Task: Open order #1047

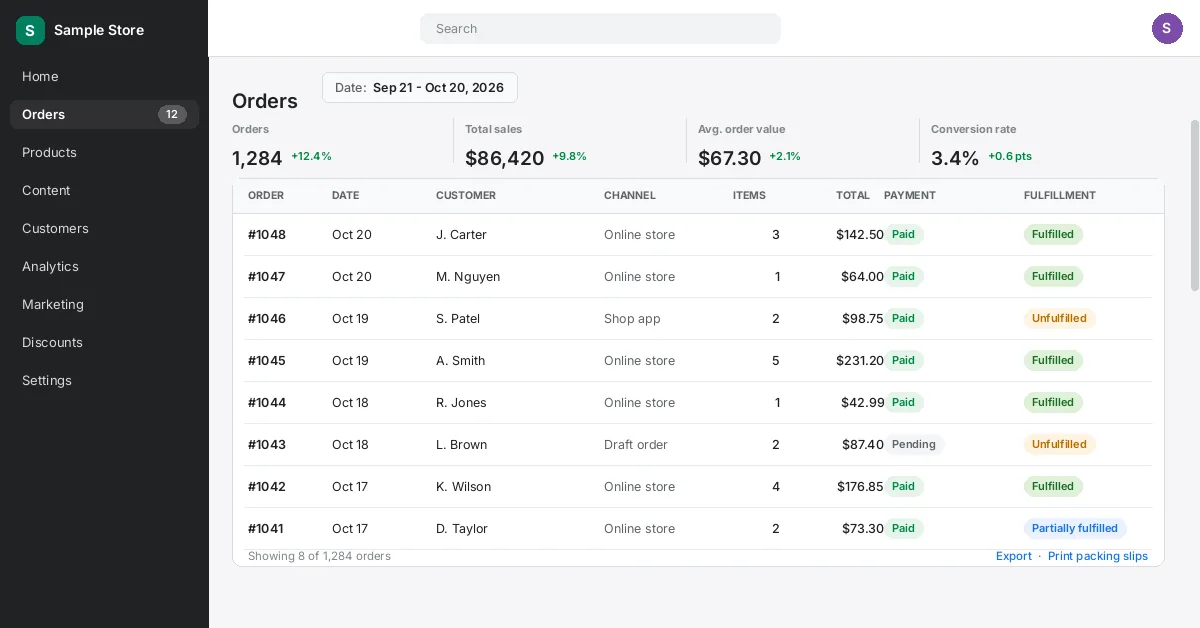Action: tap(267, 276)
